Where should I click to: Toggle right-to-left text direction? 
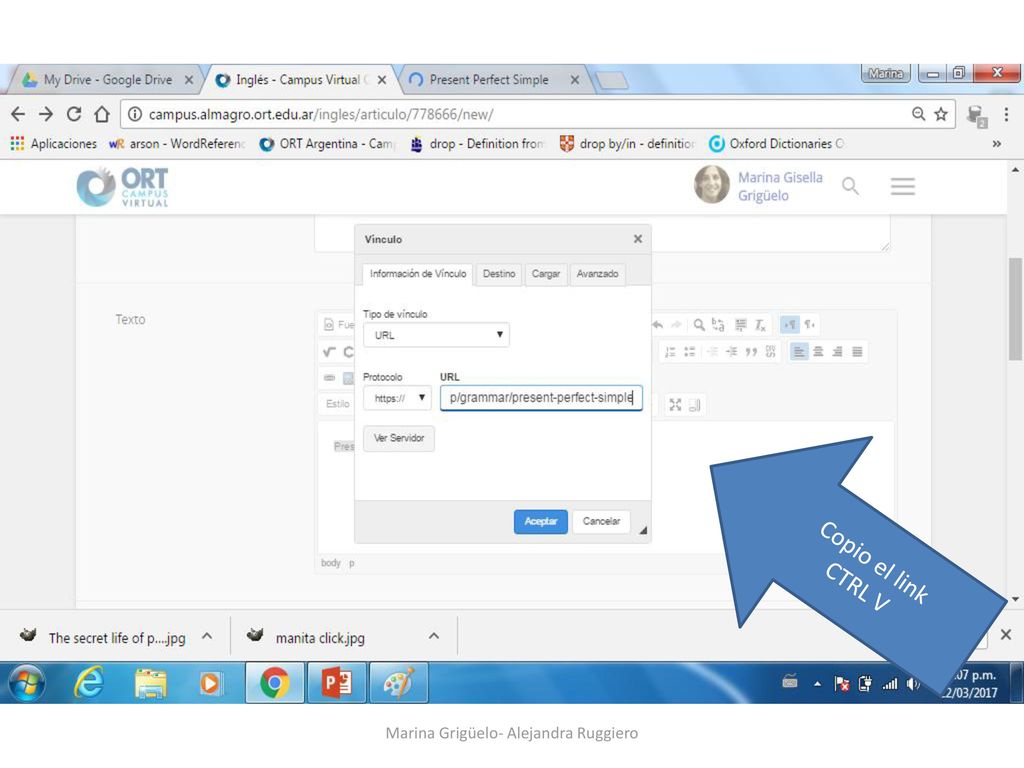[810, 325]
